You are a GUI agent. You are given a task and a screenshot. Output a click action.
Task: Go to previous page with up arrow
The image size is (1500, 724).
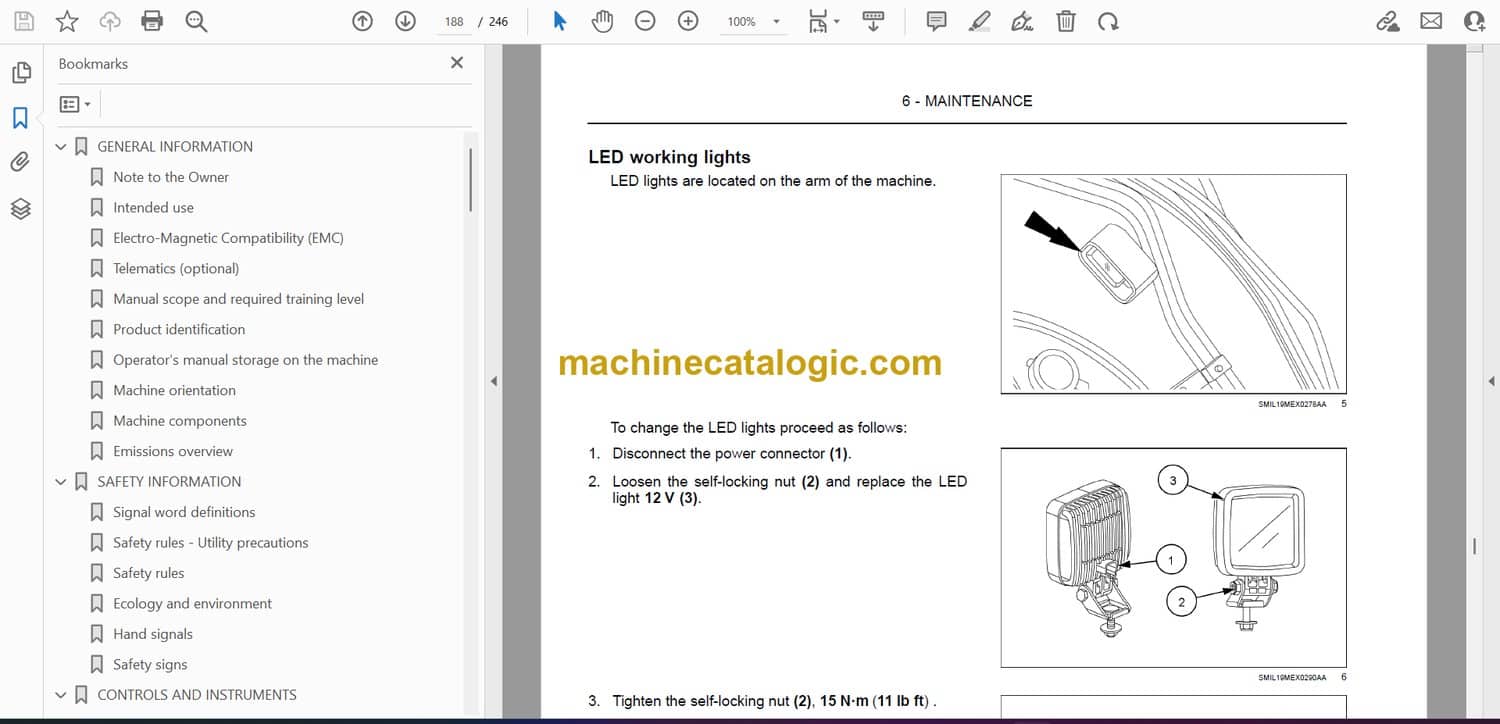click(x=363, y=21)
